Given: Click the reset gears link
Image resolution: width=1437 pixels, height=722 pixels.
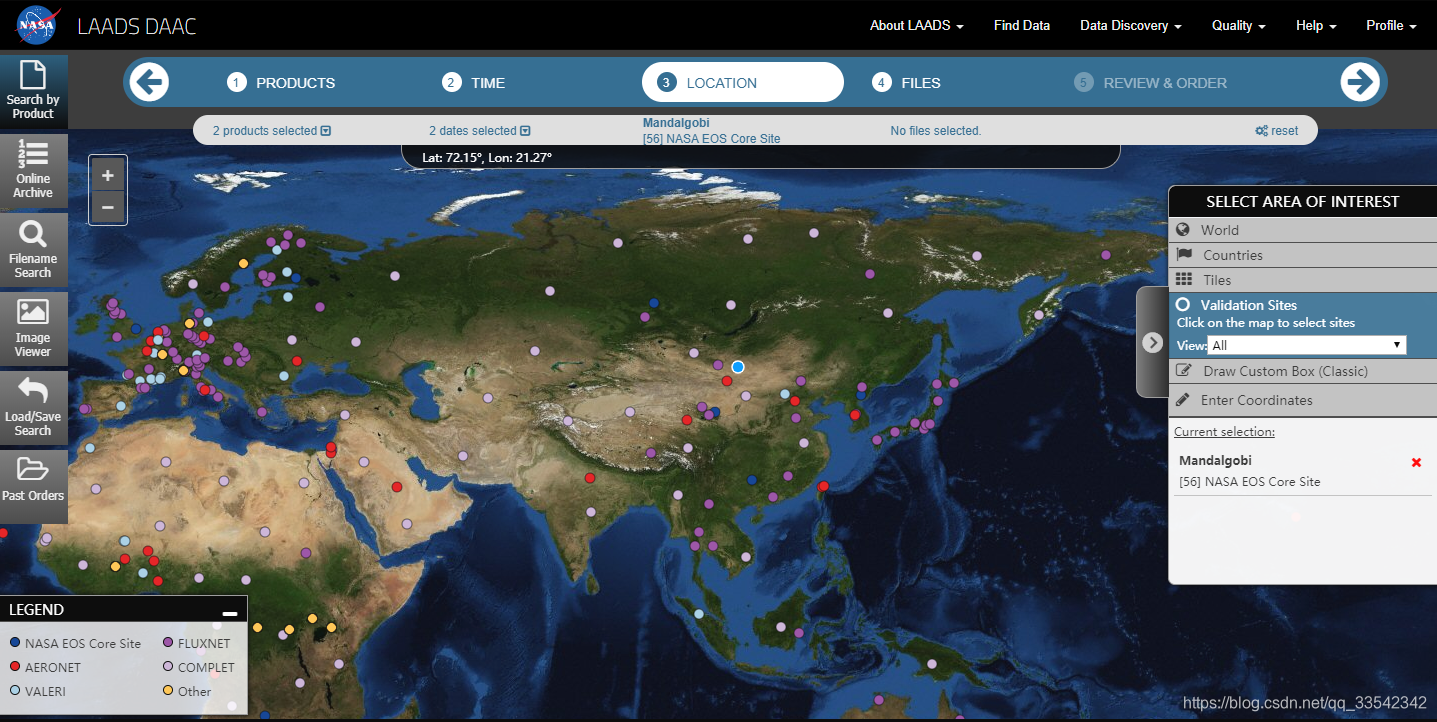Looking at the screenshot, I should point(1277,131).
